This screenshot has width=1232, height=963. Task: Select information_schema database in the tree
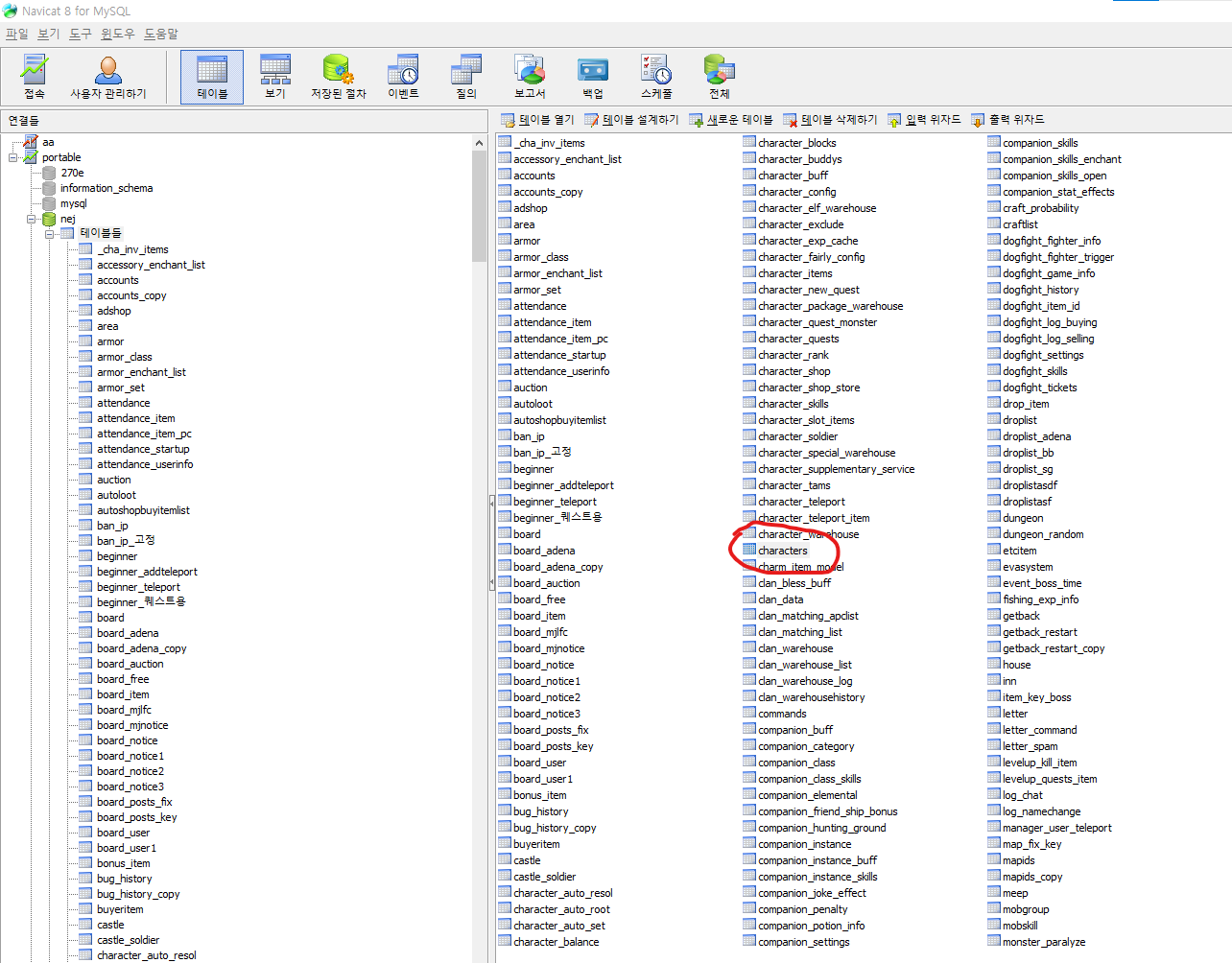(106, 188)
